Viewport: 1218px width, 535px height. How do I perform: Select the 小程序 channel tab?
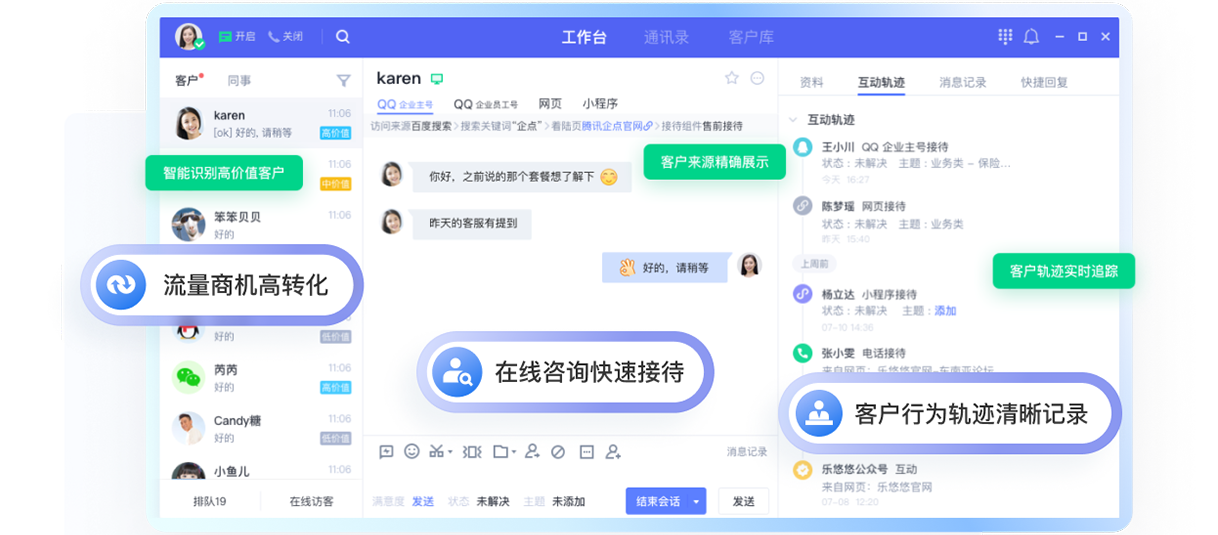coord(600,104)
